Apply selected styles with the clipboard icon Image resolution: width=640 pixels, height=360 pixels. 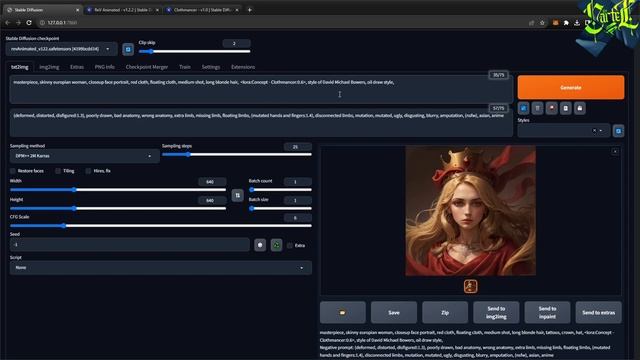[565, 108]
